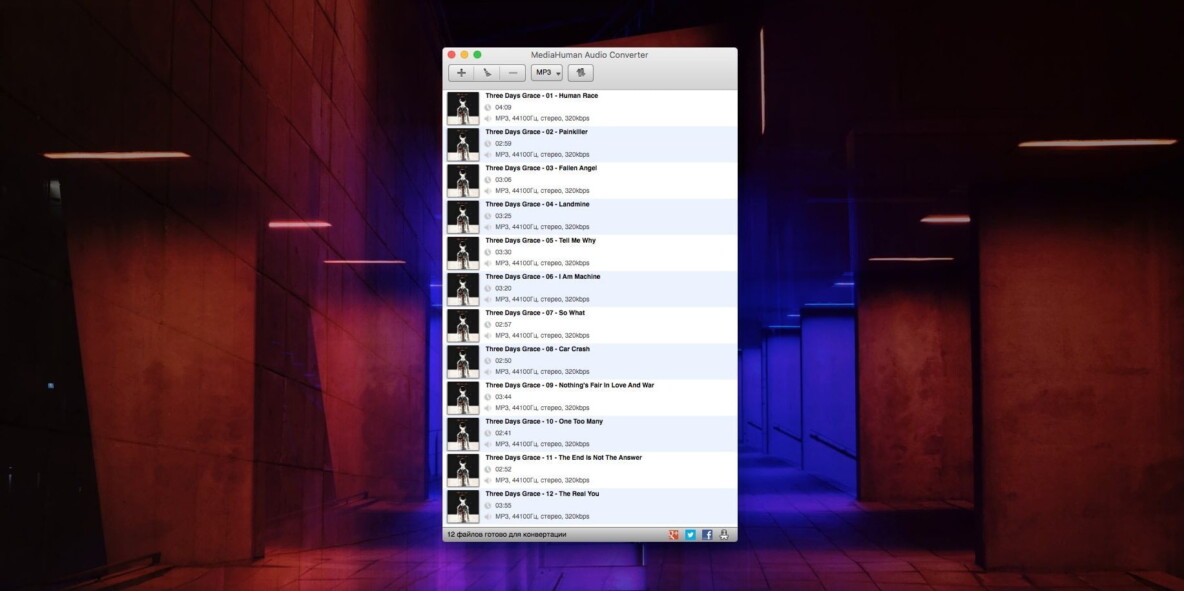Click album cover of 07 - So What
Screen dimensions: 1184x591
point(463,325)
